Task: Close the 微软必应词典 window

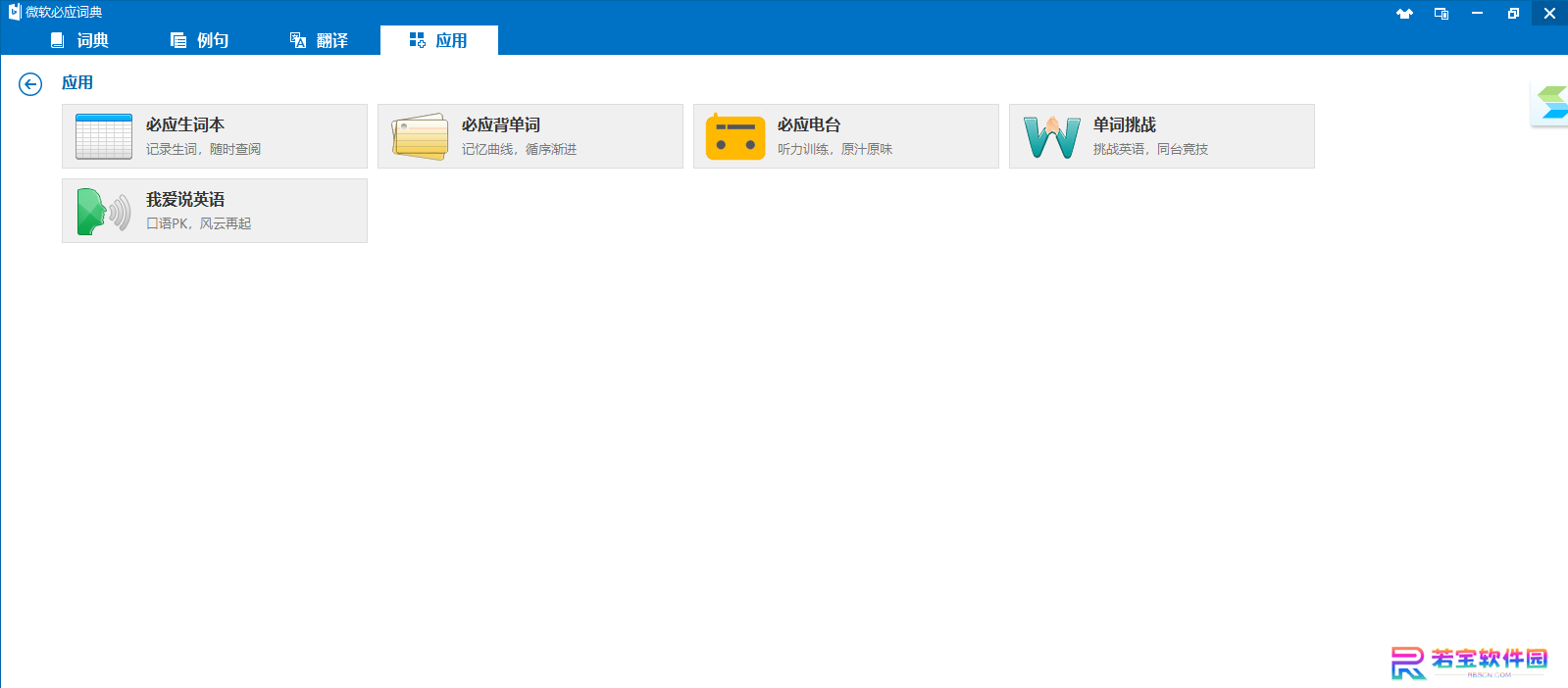Action: point(1549,13)
